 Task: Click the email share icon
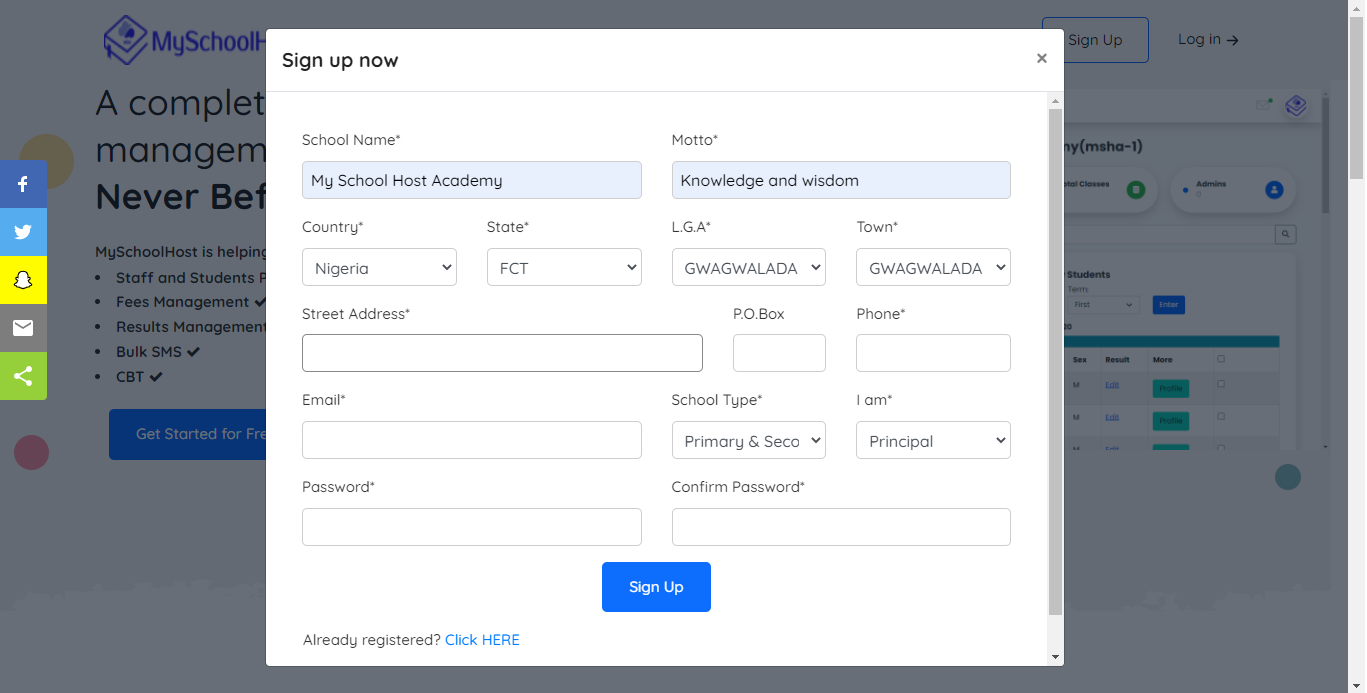[x=23, y=328]
